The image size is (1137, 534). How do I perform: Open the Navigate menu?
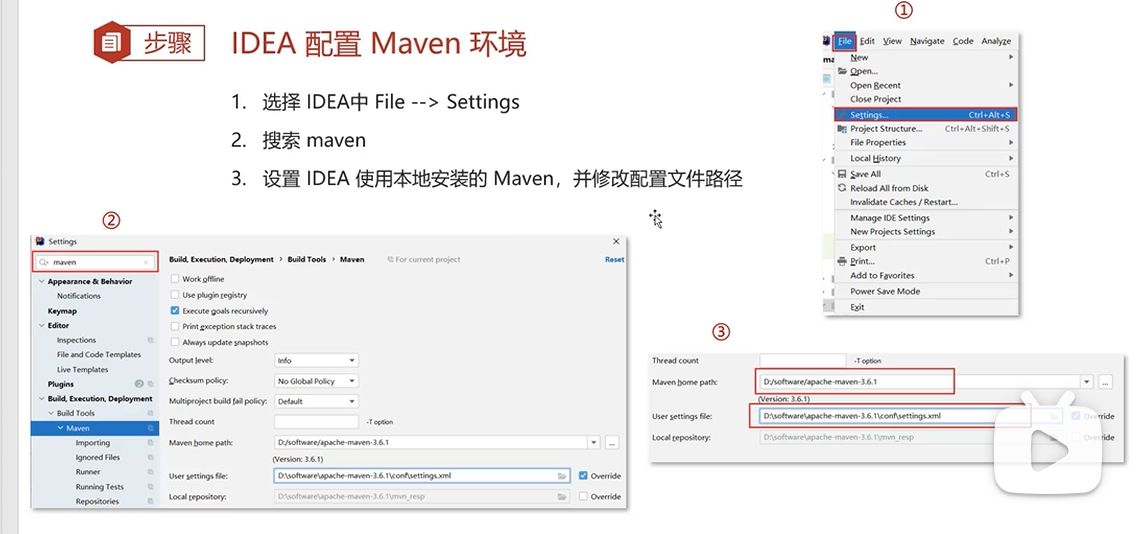click(927, 41)
